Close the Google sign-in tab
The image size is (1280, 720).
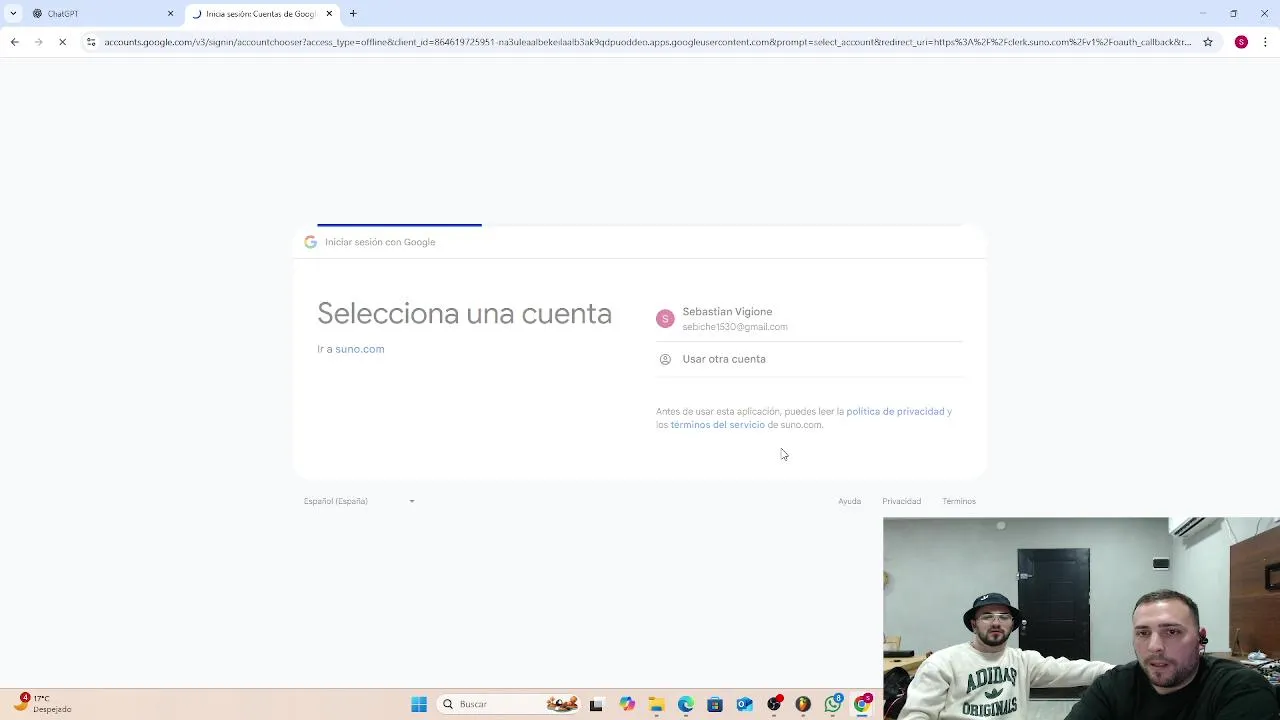(x=329, y=14)
